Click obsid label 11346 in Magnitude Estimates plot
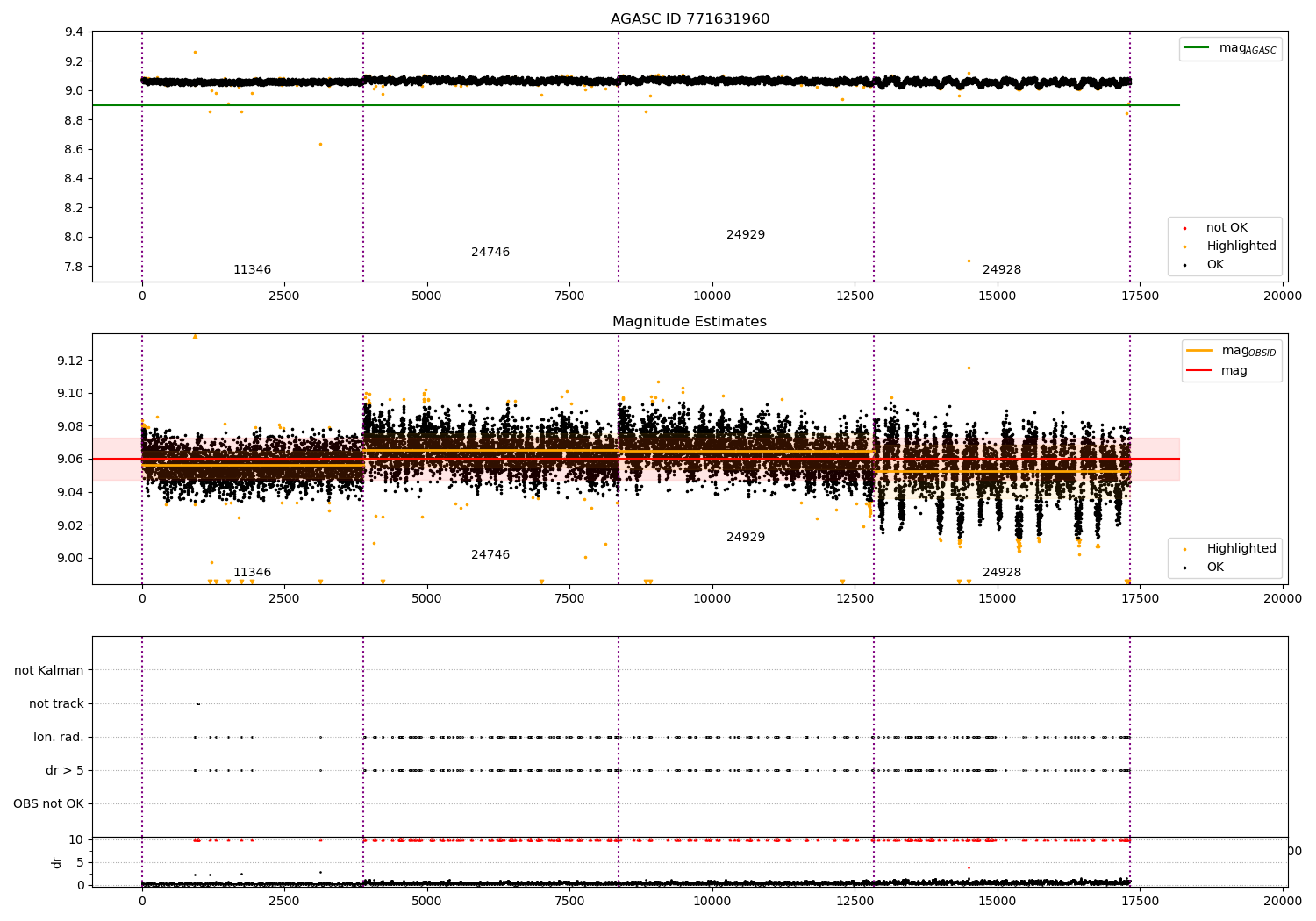Image resolution: width=1316 pixels, height=921 pixels. 252,573
